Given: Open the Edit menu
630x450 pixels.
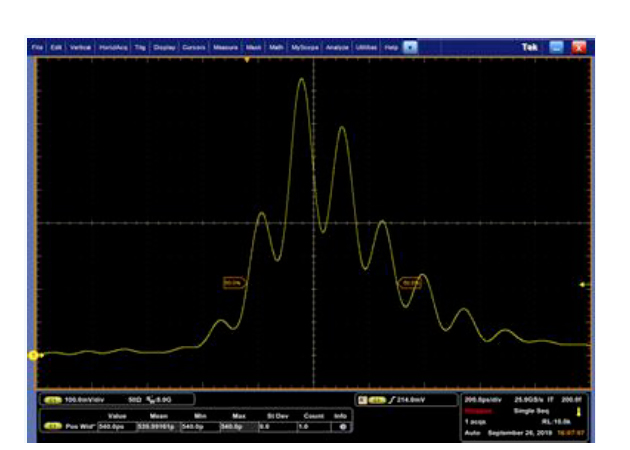Looking at the screenshot, I should click(56, 47).
